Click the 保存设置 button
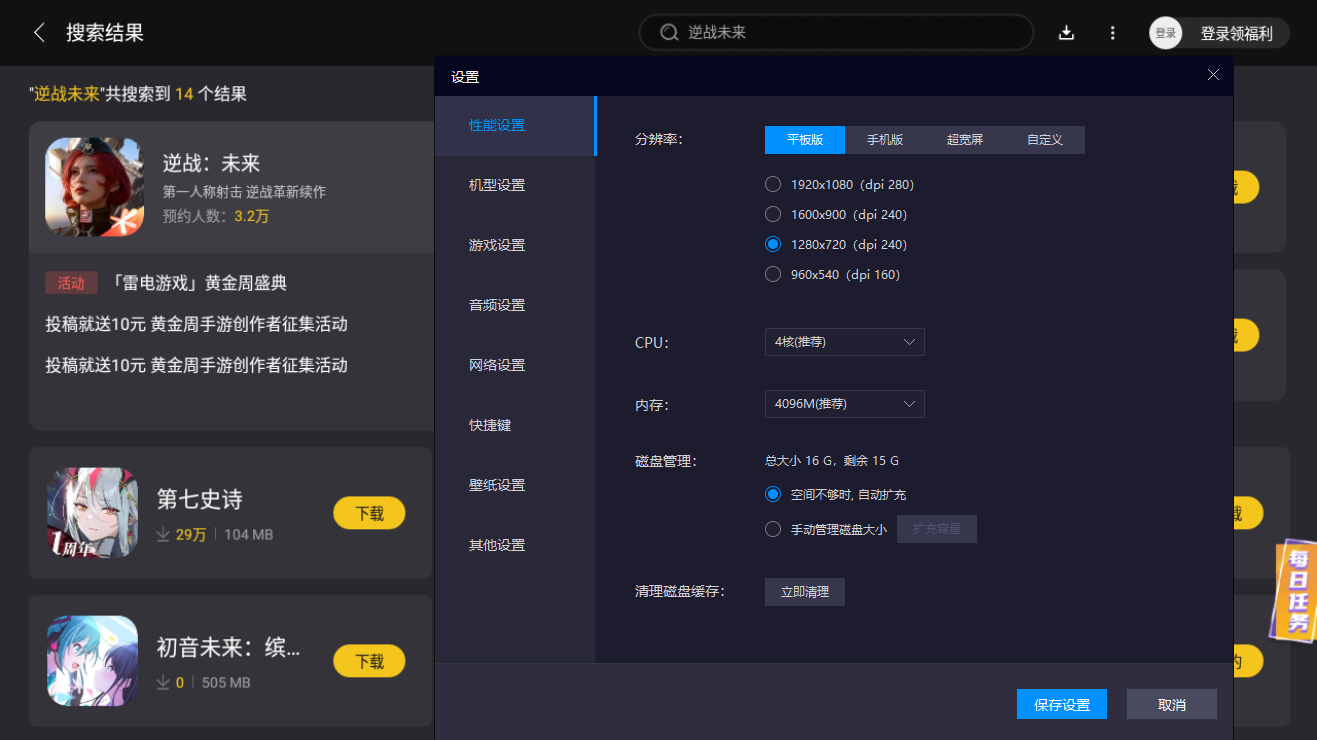 1061,704
